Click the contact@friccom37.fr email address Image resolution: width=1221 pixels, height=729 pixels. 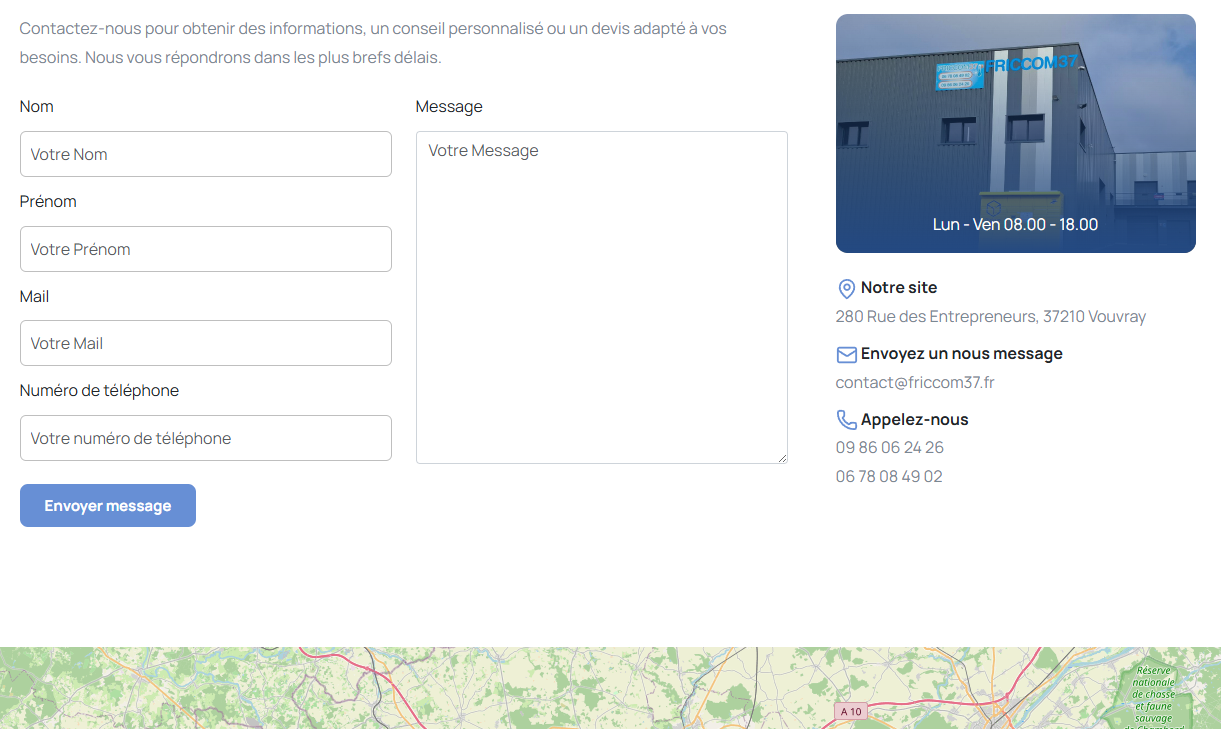point(915,382)
